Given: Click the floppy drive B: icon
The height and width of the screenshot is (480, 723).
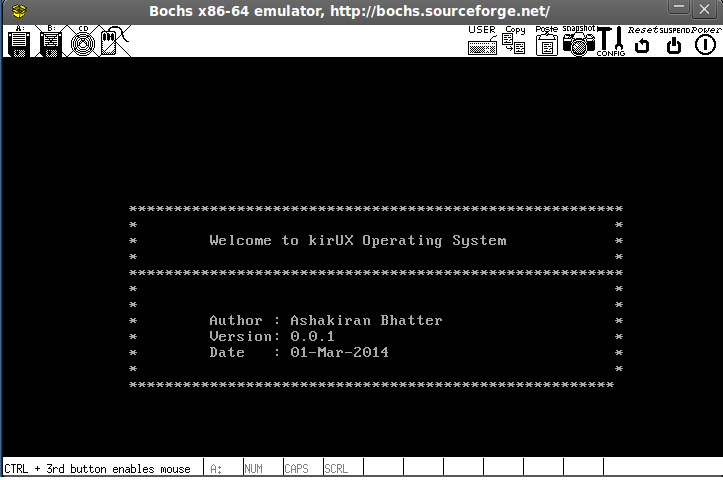Looking at the screenshot, I should (50, 42).
